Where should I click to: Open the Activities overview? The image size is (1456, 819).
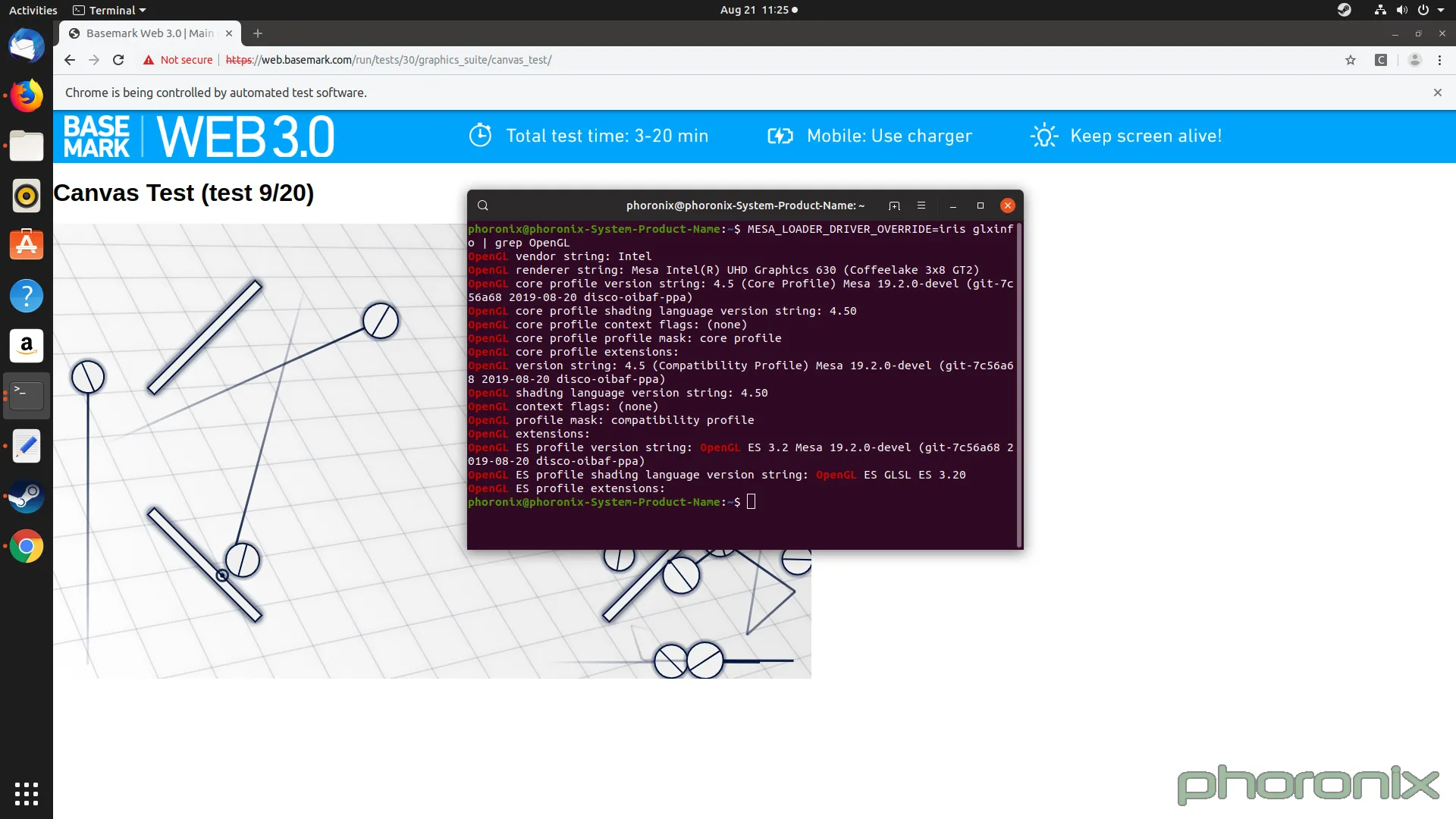pos(33,10)
